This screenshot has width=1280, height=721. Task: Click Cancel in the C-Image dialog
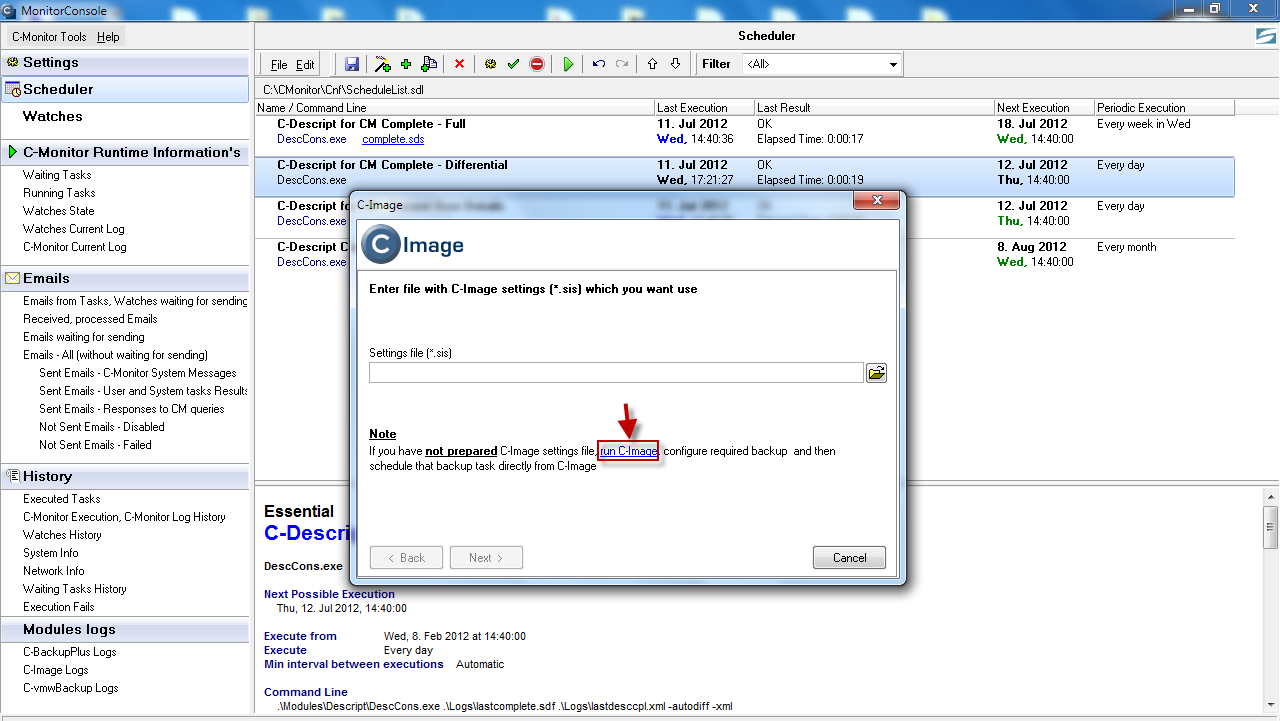[849, 558]
